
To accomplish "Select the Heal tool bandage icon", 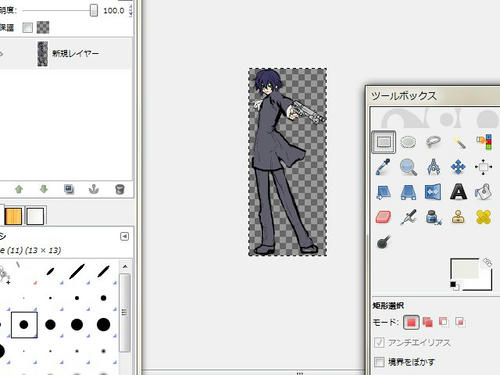I will pos(483,217).
